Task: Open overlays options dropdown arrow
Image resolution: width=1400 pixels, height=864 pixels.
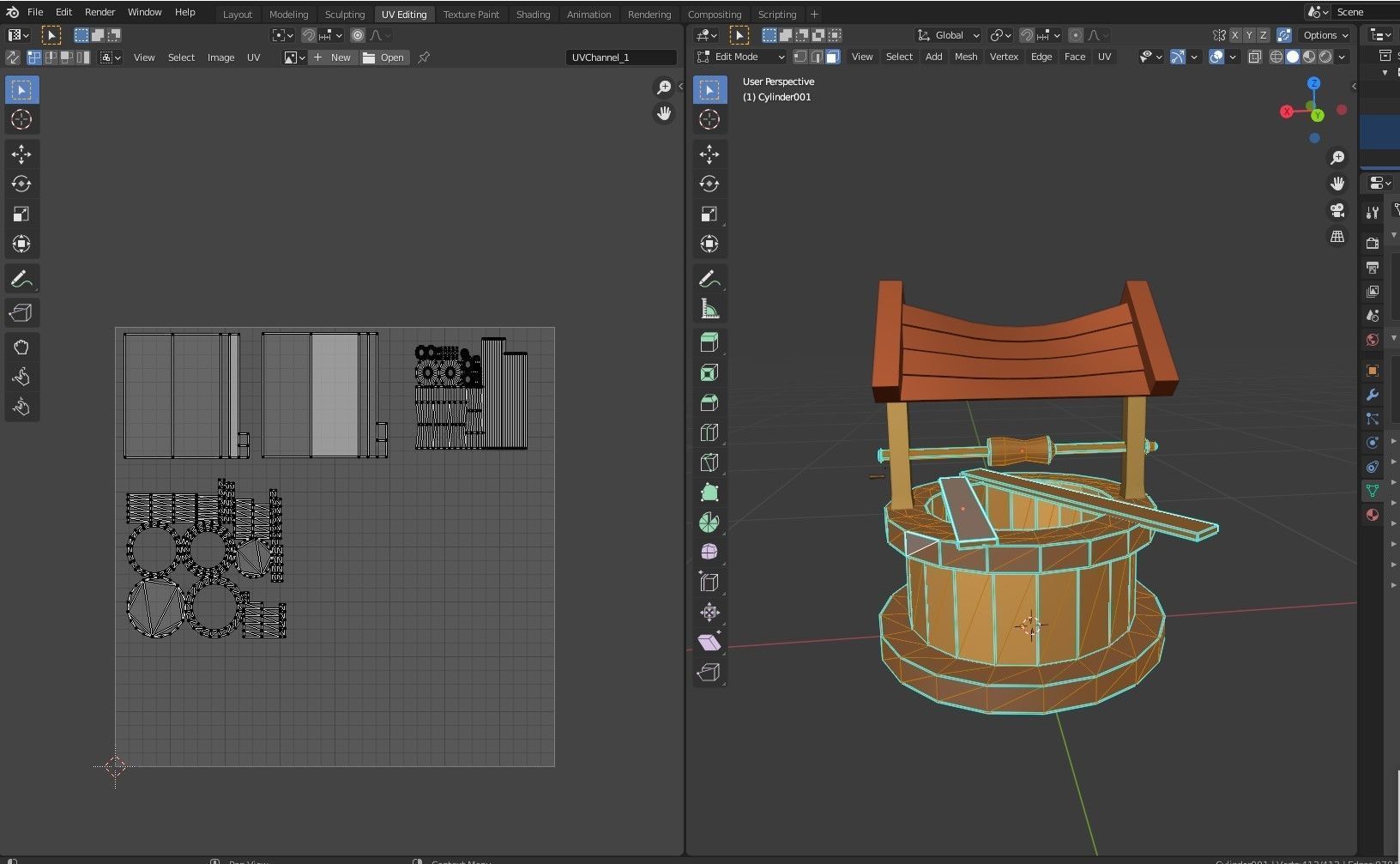Action: click(x=1233, y=57)
